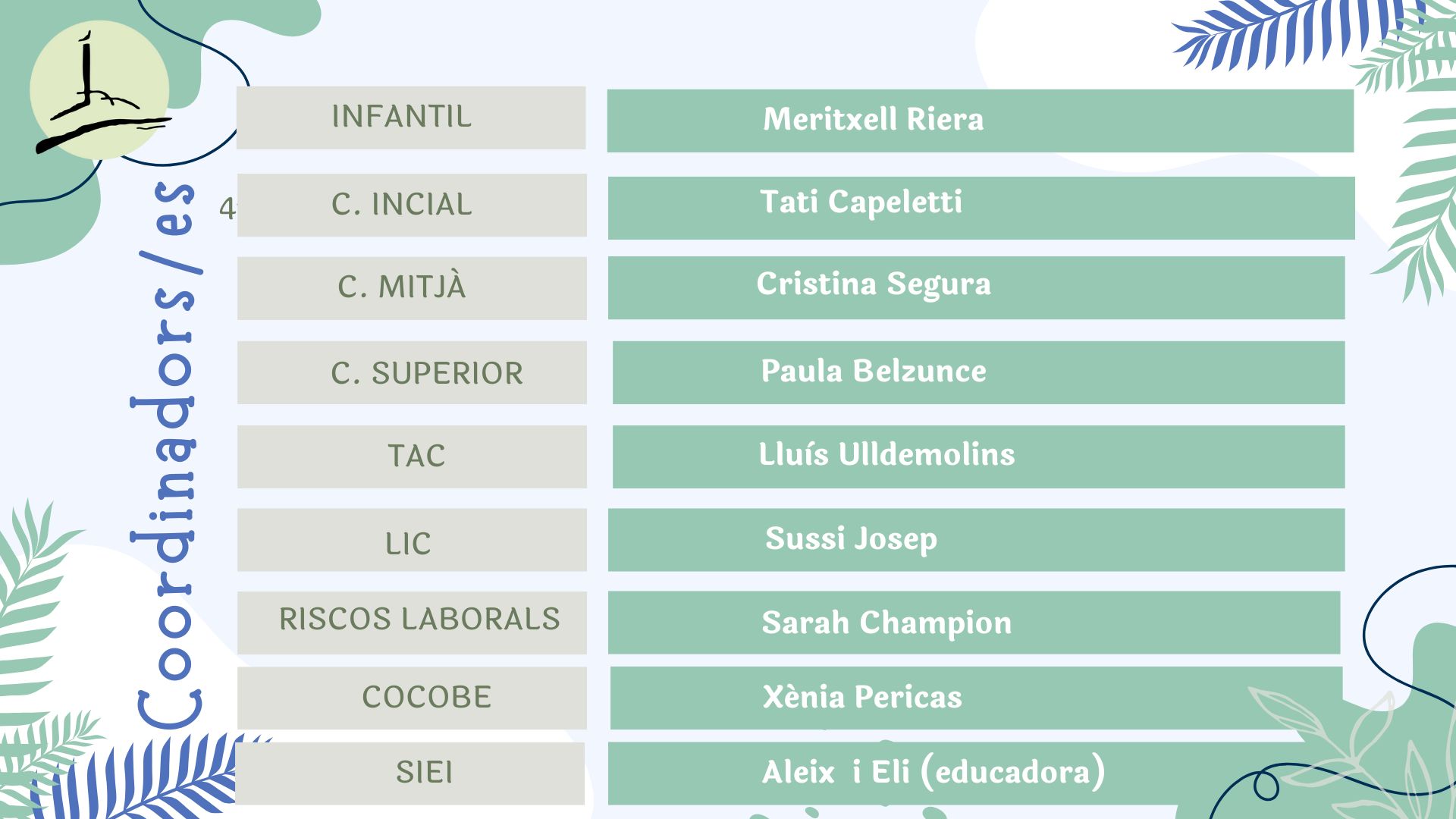The height and width of the screenshot is (819, 1456).
Task: Click the Meritxell Riera name bar
Action: point(980,121)
